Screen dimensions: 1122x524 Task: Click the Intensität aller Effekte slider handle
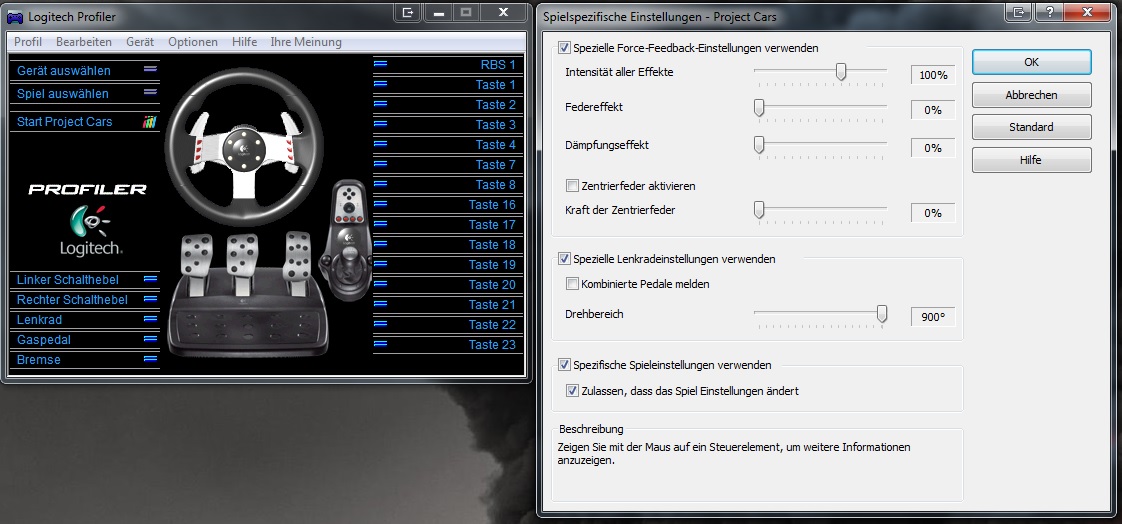click(x=842, y=71)
